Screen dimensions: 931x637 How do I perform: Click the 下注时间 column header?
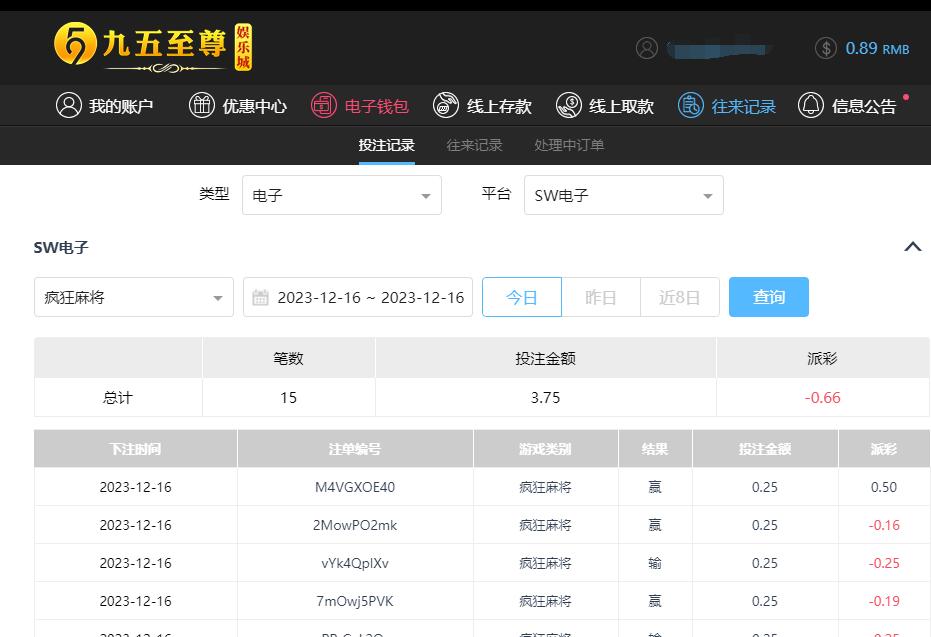(x=135, y=449)
